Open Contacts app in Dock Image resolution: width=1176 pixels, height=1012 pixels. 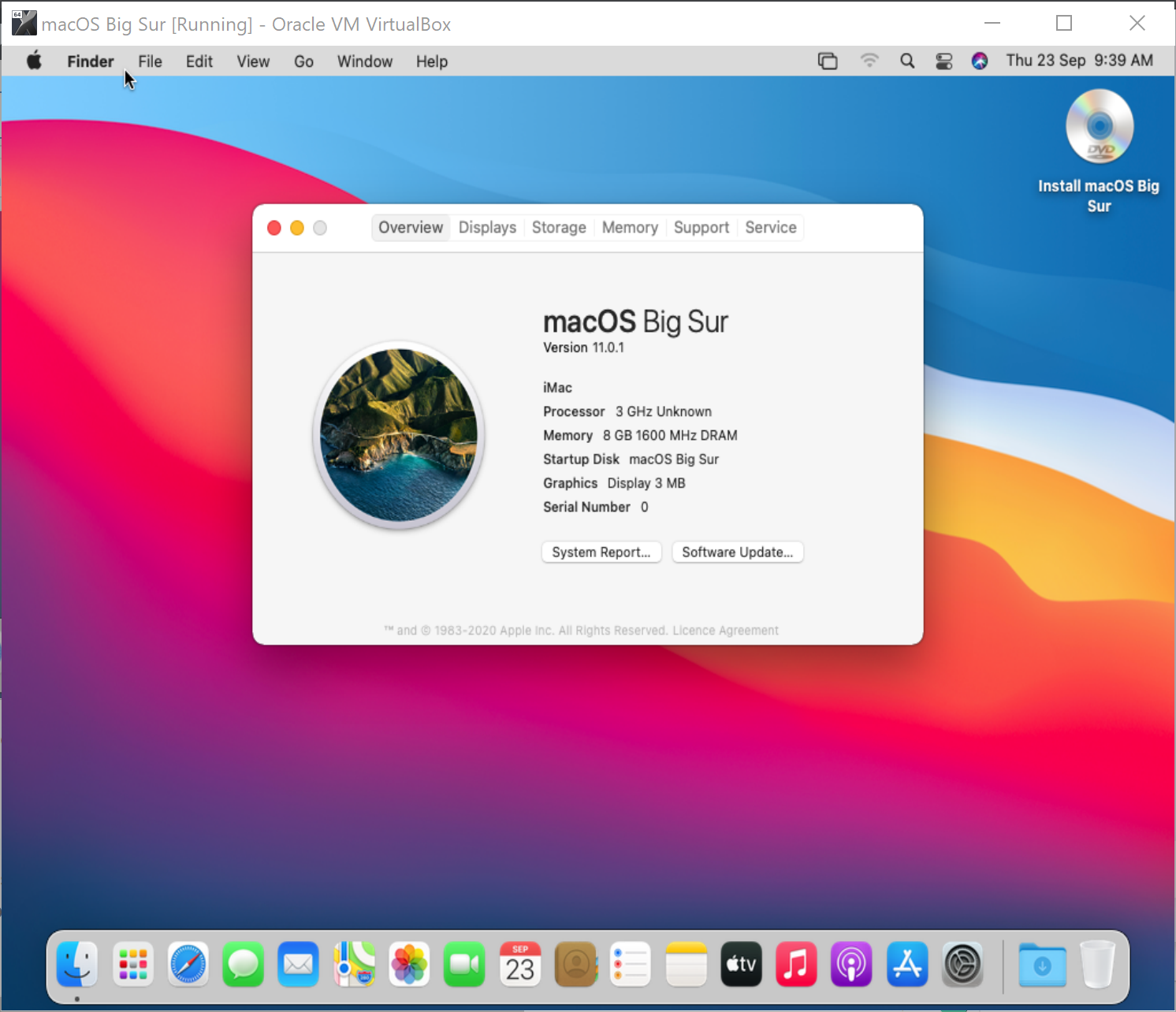(575, 963)
